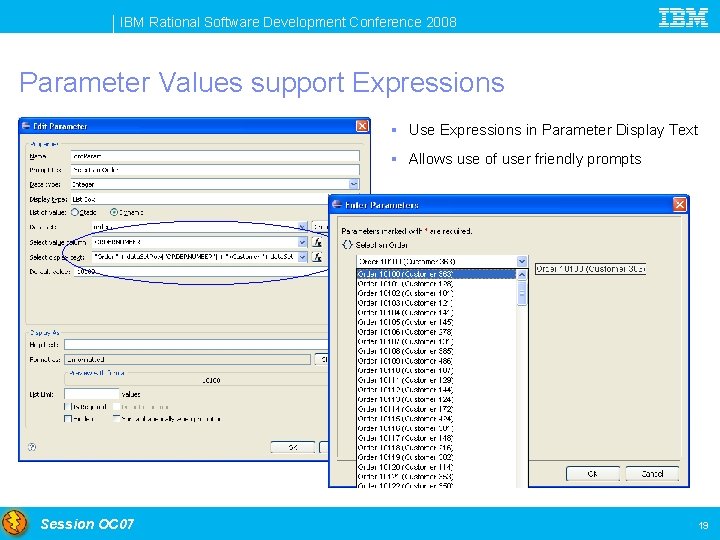Select Order 10108 in the list
This screenshot has width=720, height=540.
pyautogui.click(x=436, y=351)
